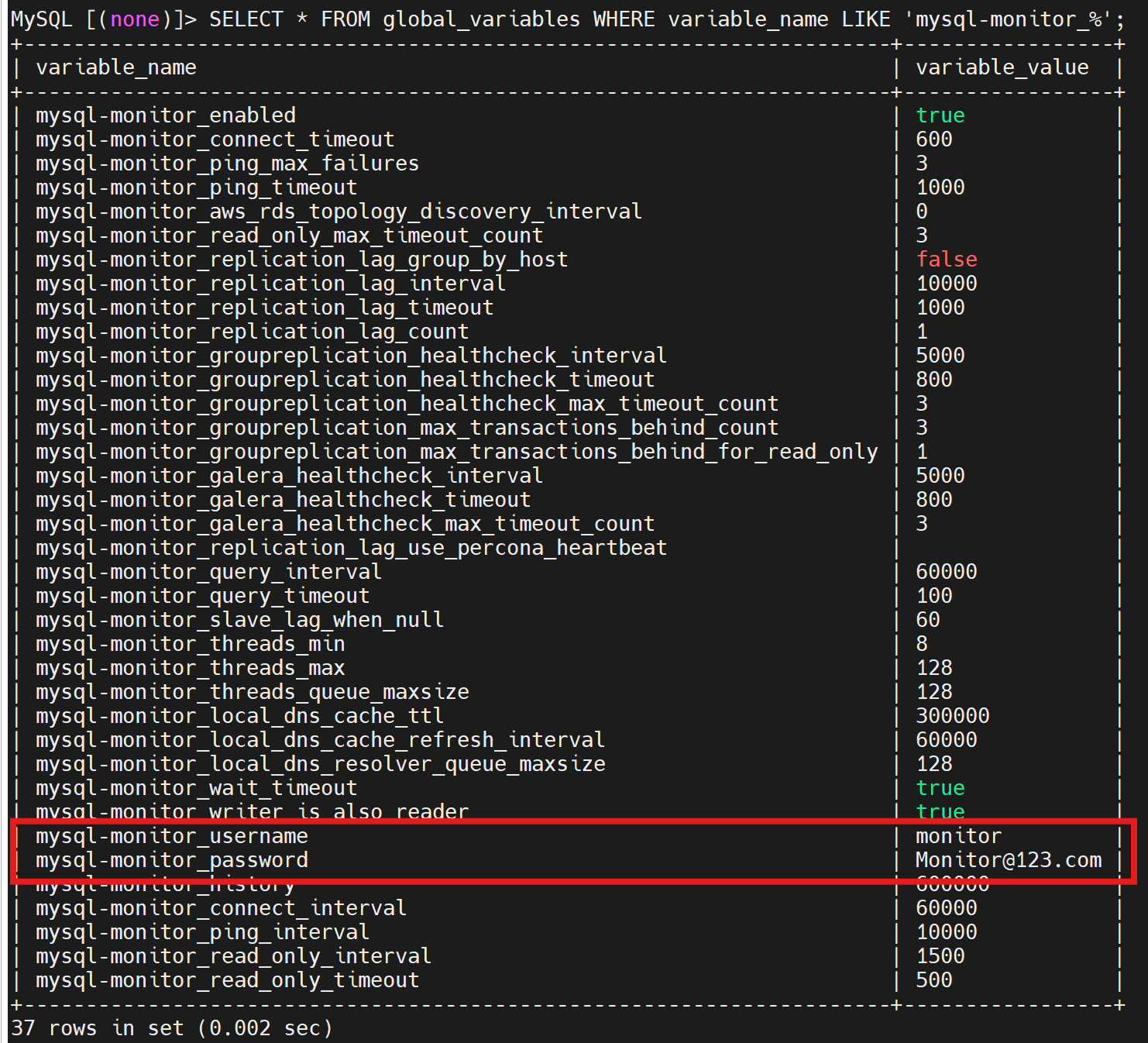Click mysql-monitor_aws_rds_topology_discovery_interval text
The height and width of the screenshot is (1043, 1148).
tap(339, 212)
